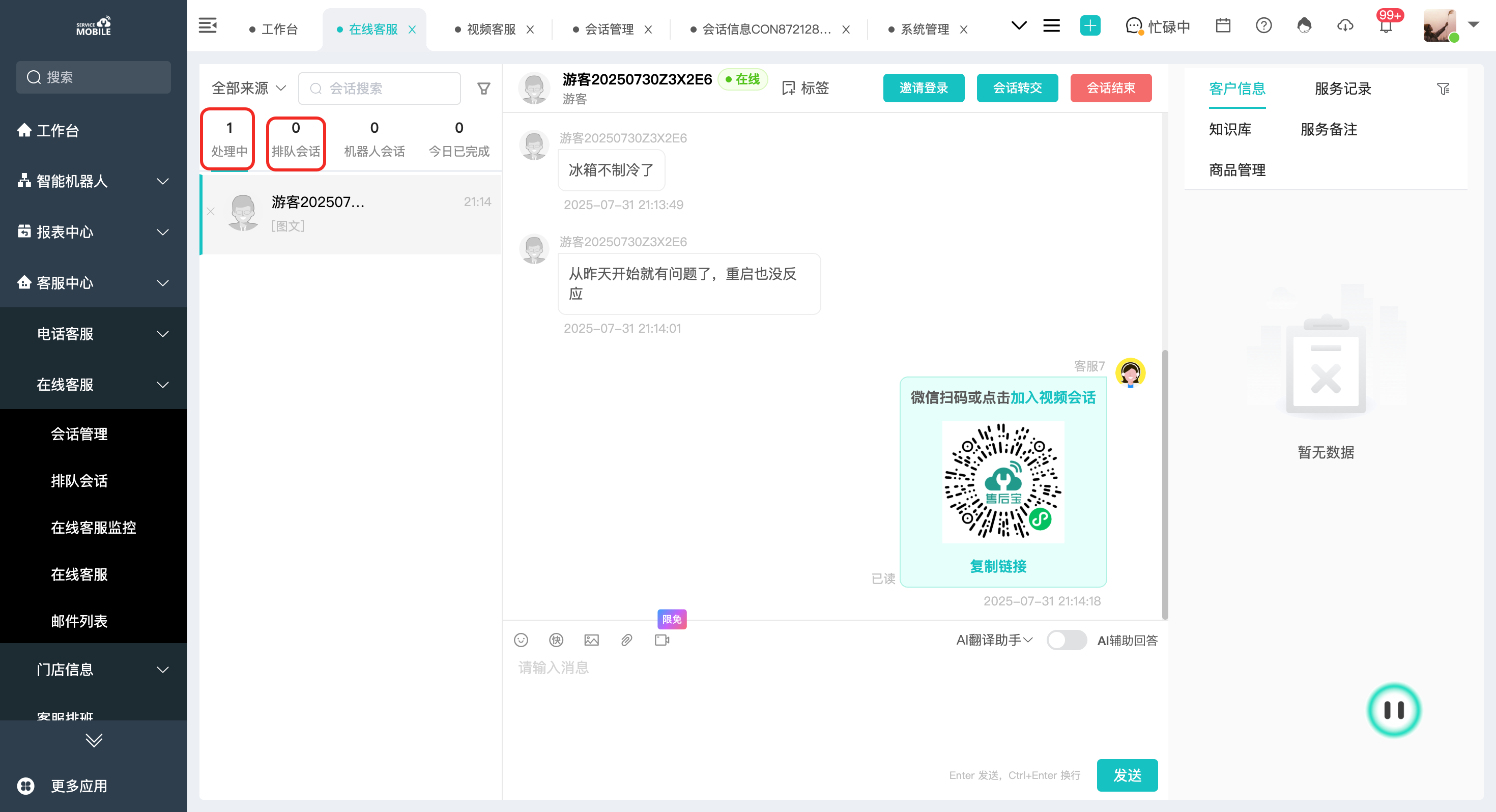The width and height of the screenshot is (1496, 812).
Task: Click the 会话搜索 search field
Action: coord(379,89)
